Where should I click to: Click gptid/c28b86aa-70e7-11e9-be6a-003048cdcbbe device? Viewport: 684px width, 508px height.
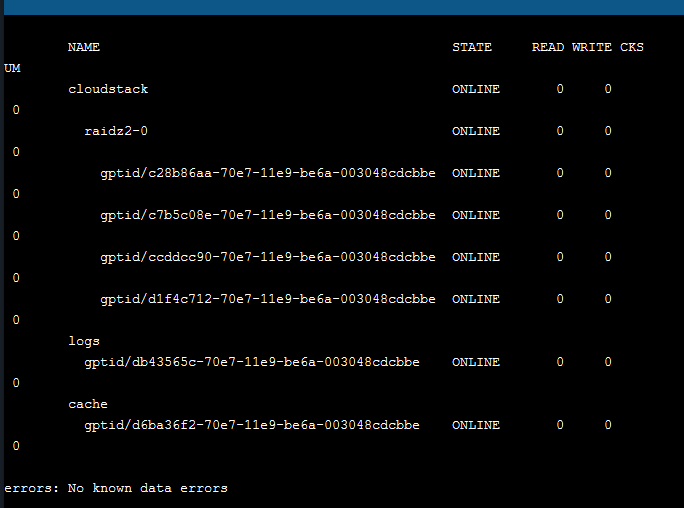(x=268, y=173)
